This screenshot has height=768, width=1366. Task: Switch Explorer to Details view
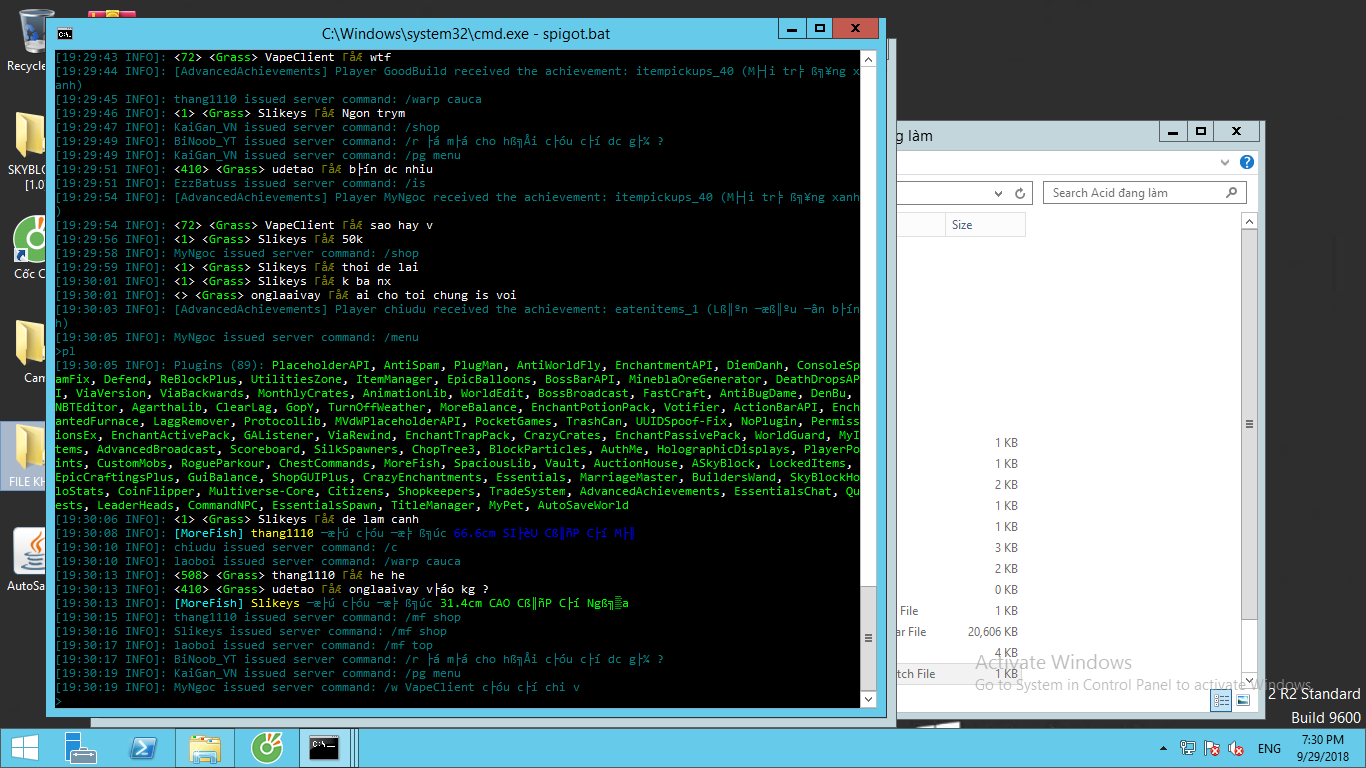(1221, 701)
